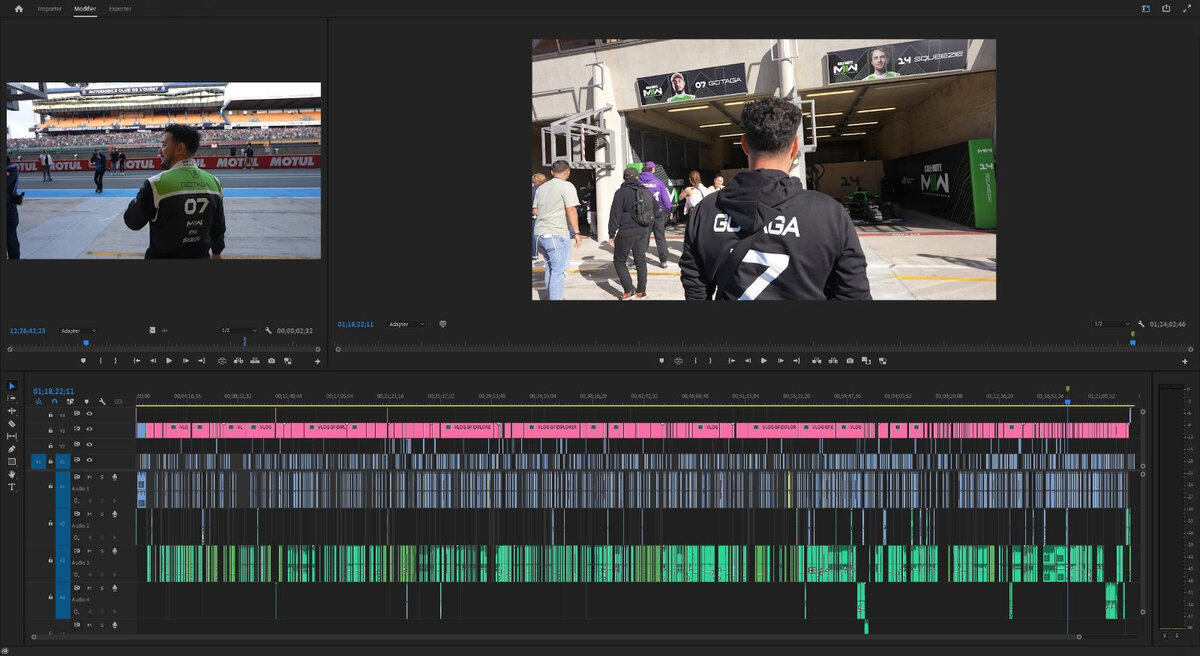Open Source monitor wrench settings
The height and width of the screenshot is (656, 1200).
(x=268, y=331)
